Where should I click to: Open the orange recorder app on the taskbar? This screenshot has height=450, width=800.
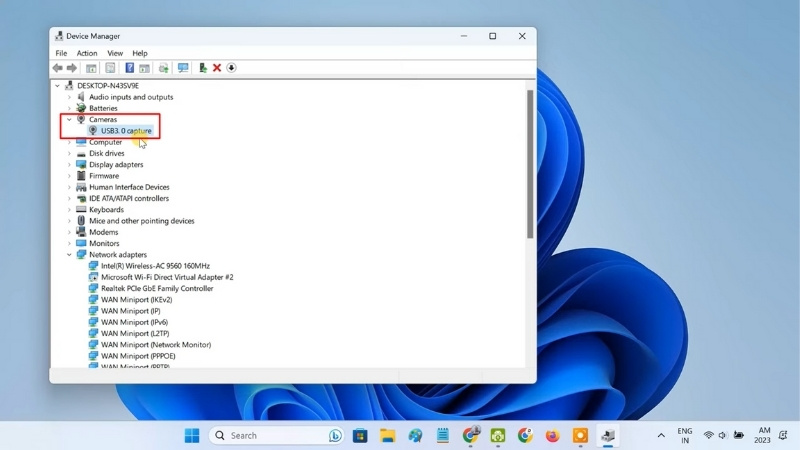[580, 436]
